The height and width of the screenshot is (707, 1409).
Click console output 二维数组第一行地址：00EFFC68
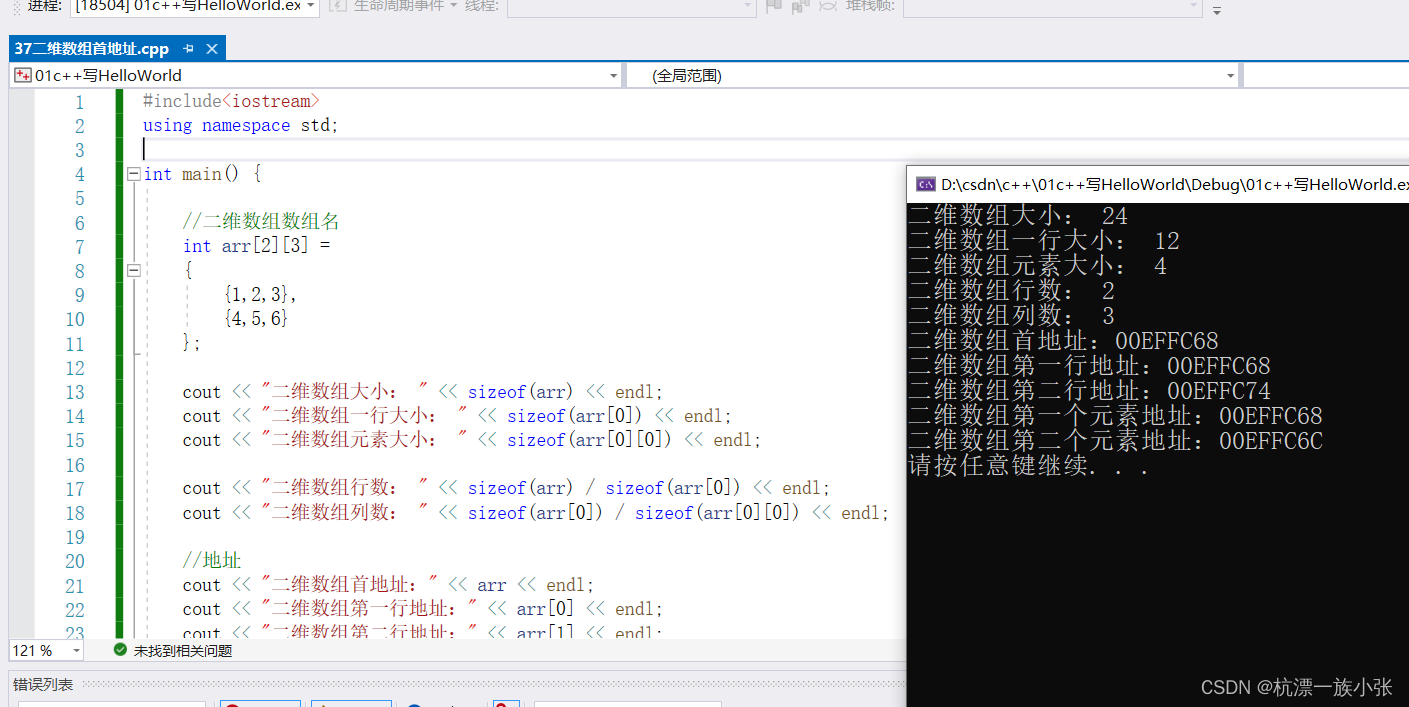tap(1089, 366)
